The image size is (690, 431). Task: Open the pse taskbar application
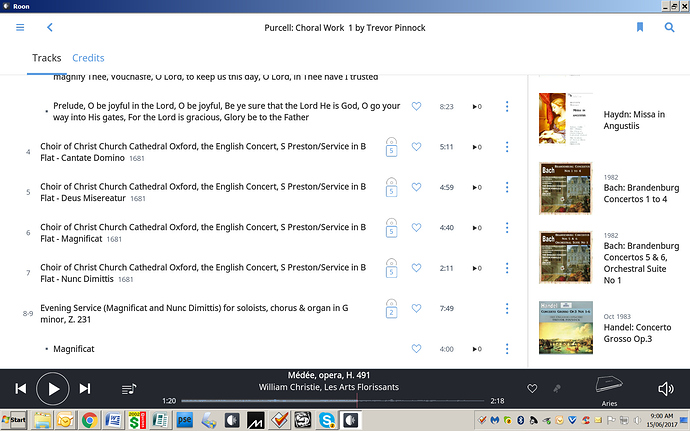point(184,420)
